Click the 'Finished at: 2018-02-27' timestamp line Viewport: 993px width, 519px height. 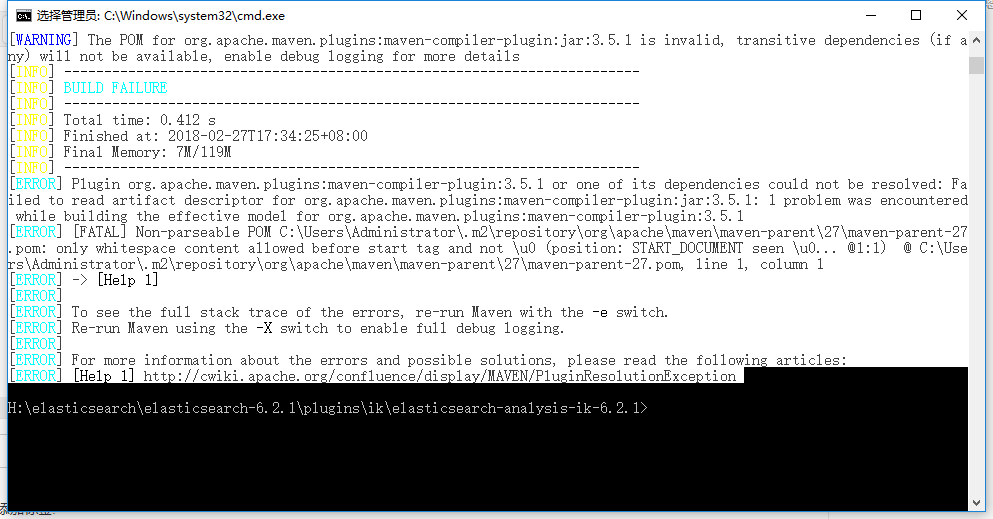coord(215,136)
